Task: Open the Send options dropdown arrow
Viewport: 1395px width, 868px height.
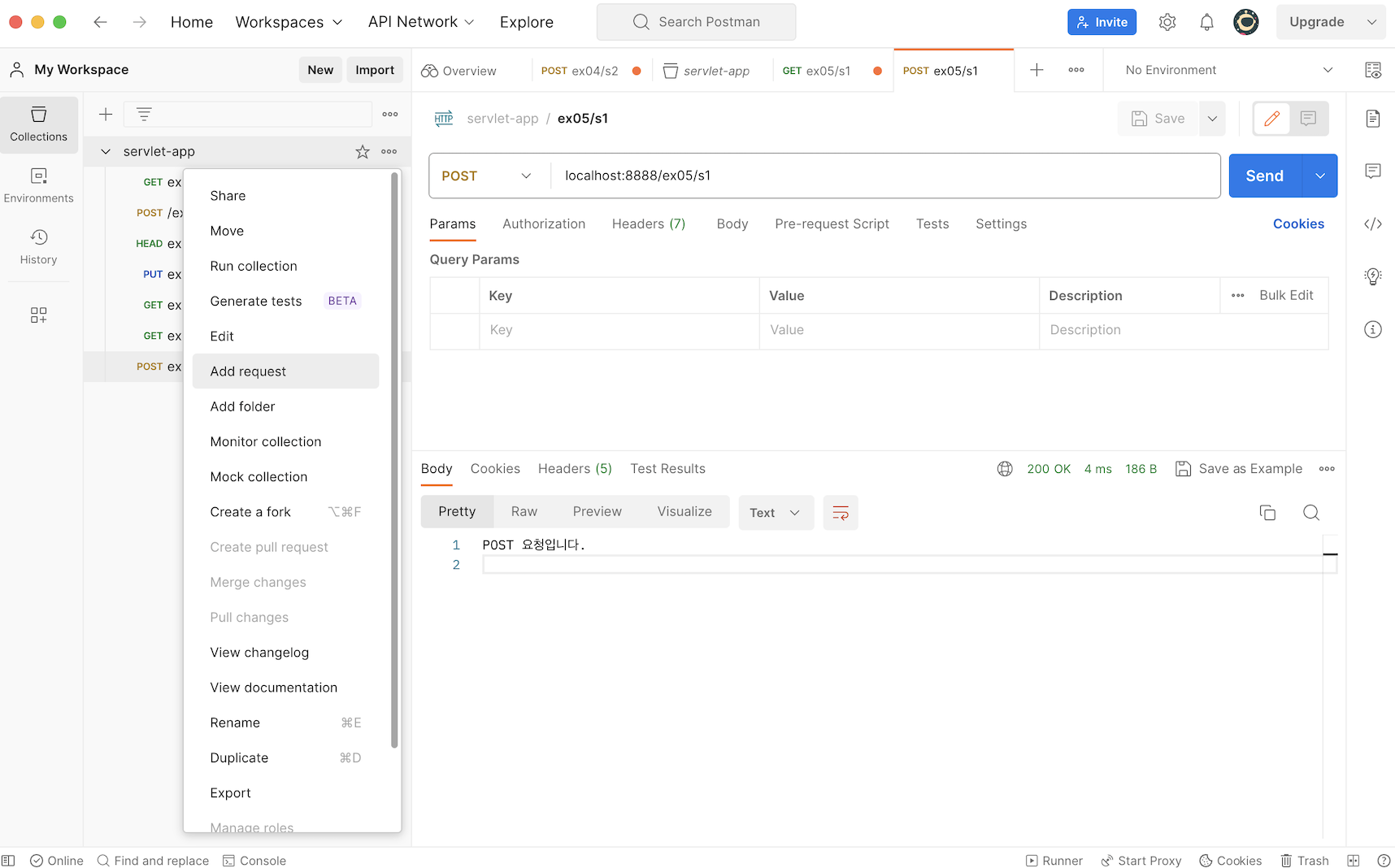Action: 1320,176
